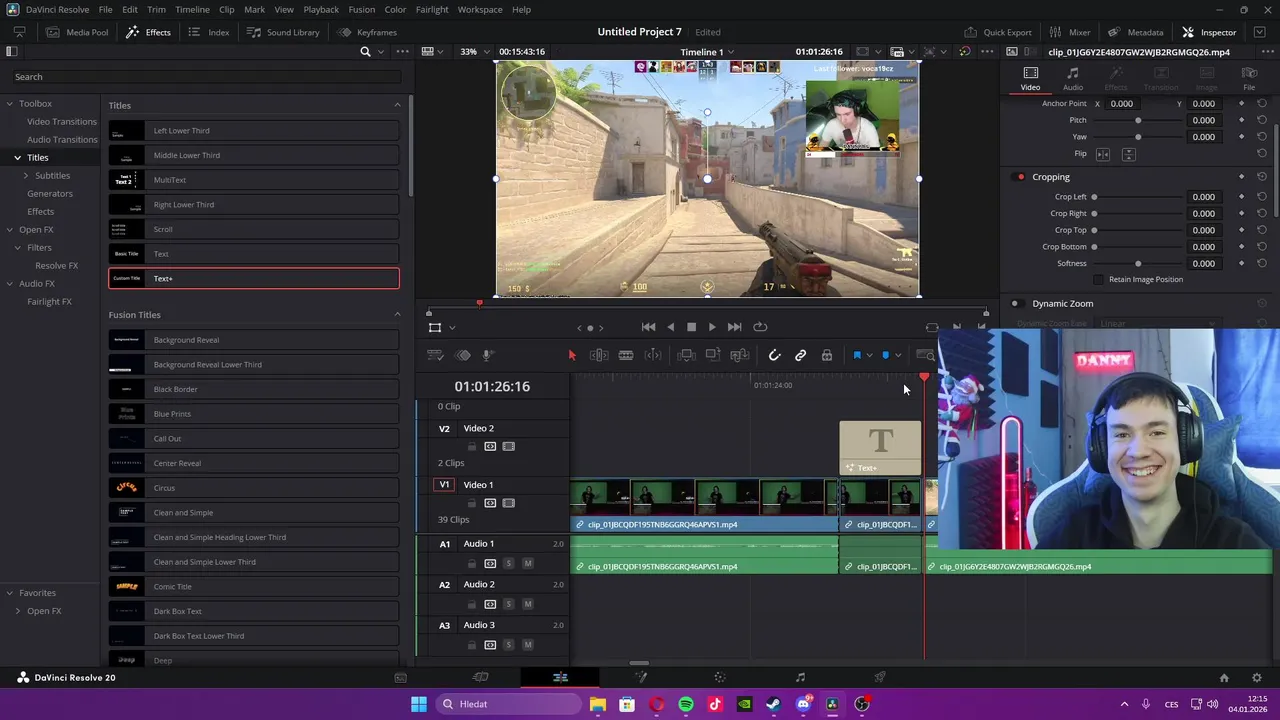Adjust the Softness slider
1280x720 pixels.
tap(1138, 263)
